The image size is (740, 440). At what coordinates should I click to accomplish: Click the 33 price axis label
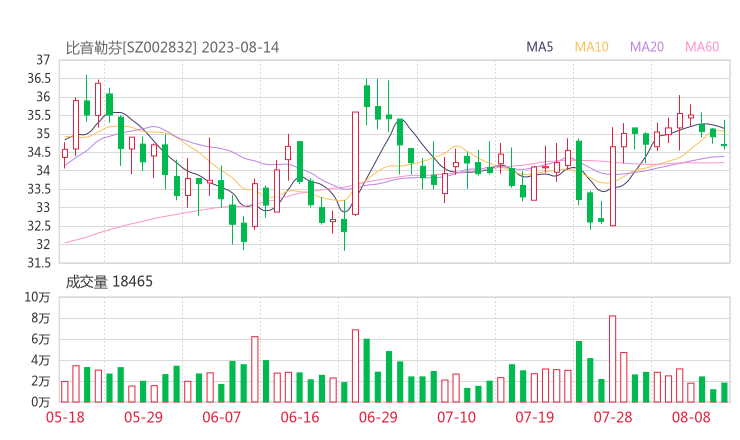[43, 208]
